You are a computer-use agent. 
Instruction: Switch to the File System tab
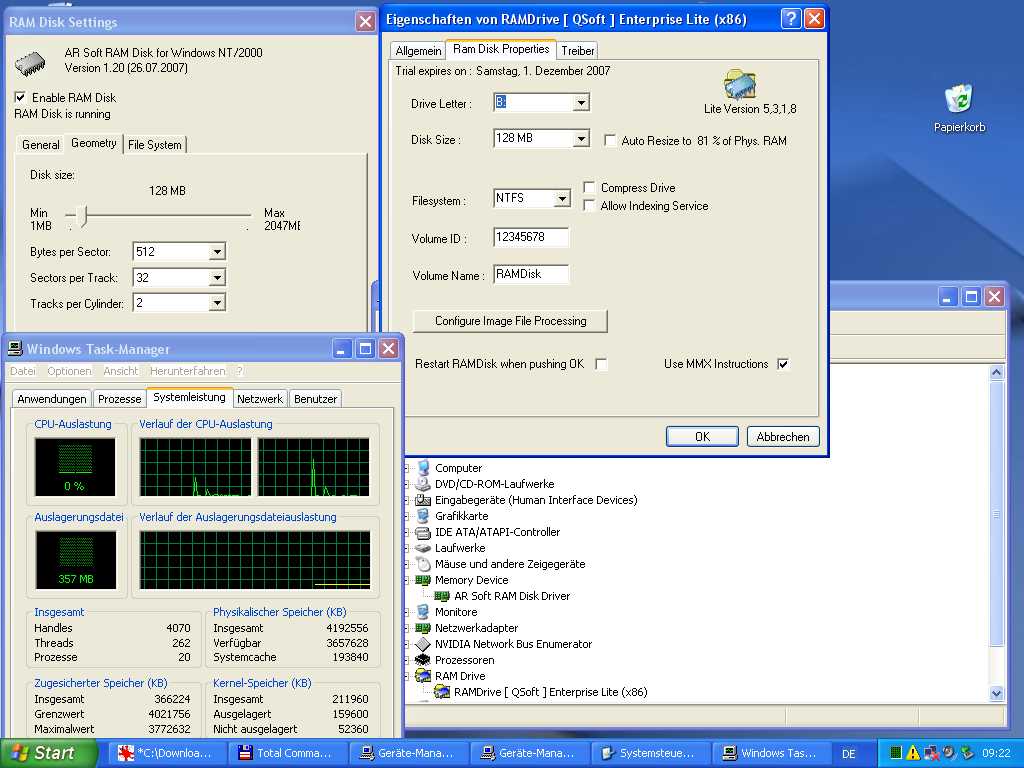pos(155,145)
